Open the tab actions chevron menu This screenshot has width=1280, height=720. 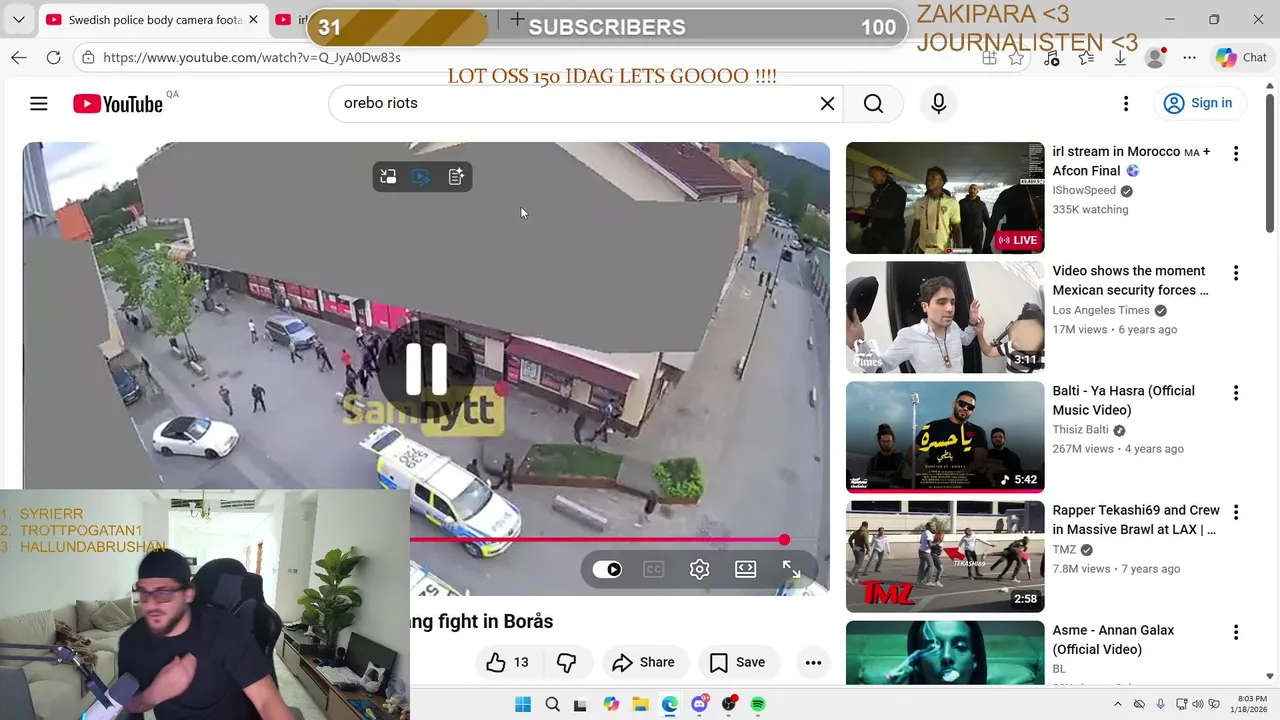tap(19, 20)
